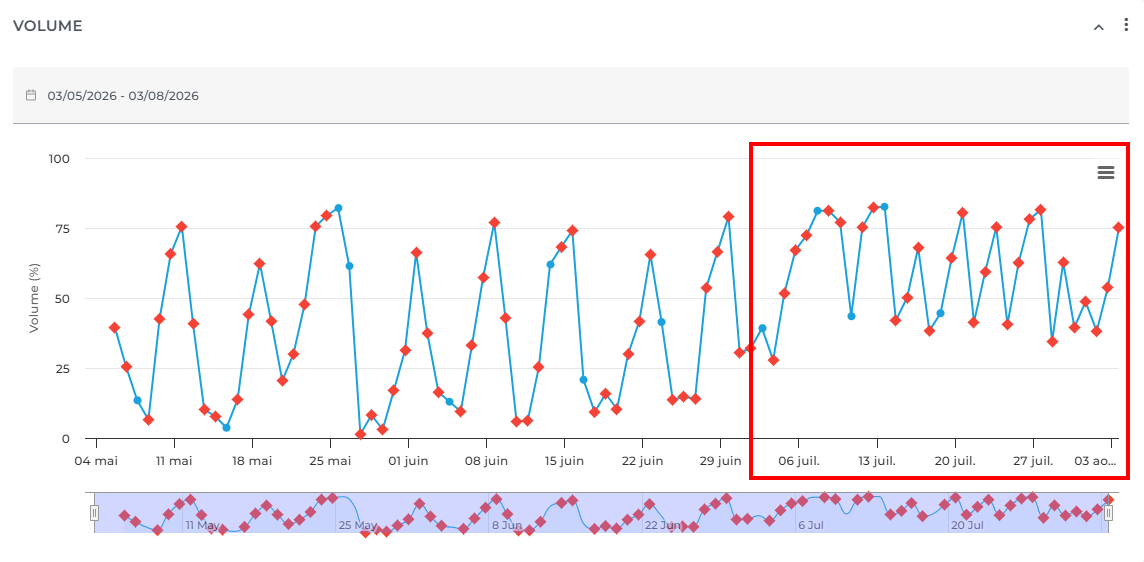Viewport: 1144px width, 562px height.
Task: Click the 'Volume (%)' y-axis title
Action: point(34,299)
